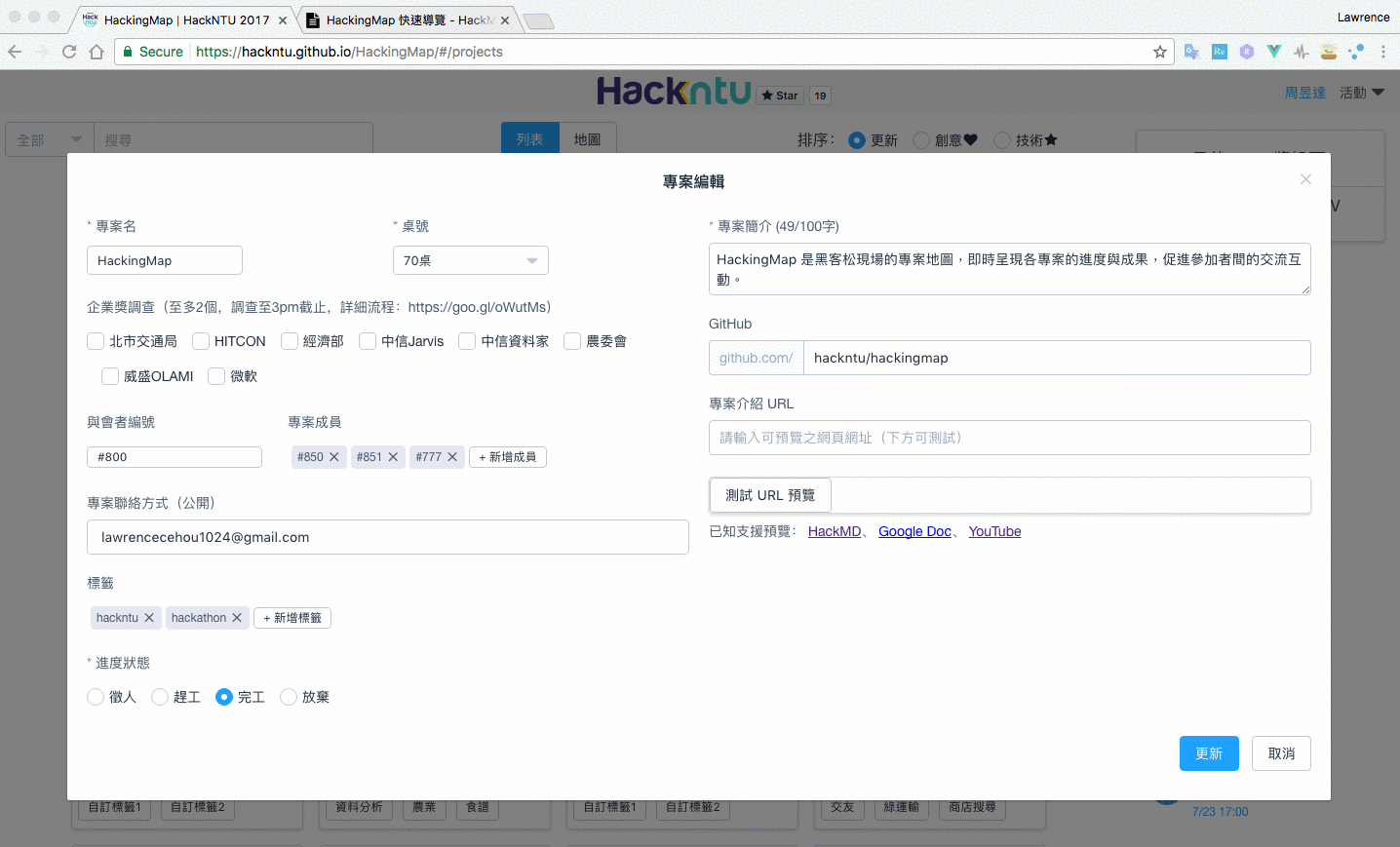Screen dimensions: 1400x847
Task: Open Chrome three-dot menu
Action: click(x=1383, y=52)
